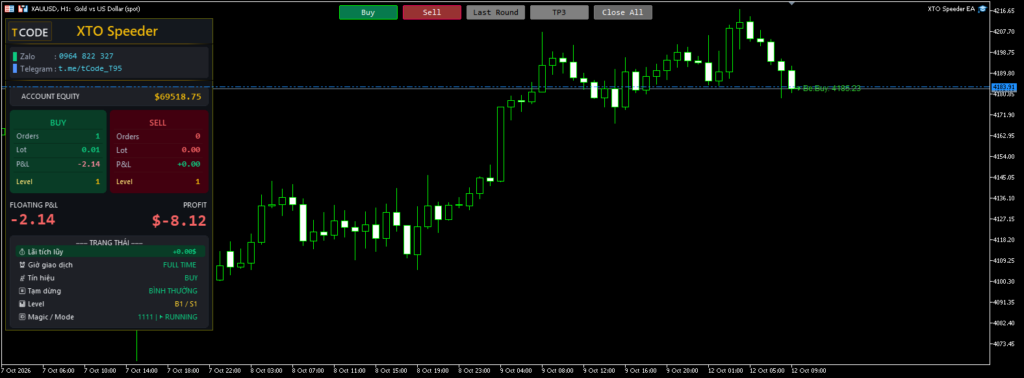
Task: Click the 1111 | RUNNING mode value
Action: 167,317
